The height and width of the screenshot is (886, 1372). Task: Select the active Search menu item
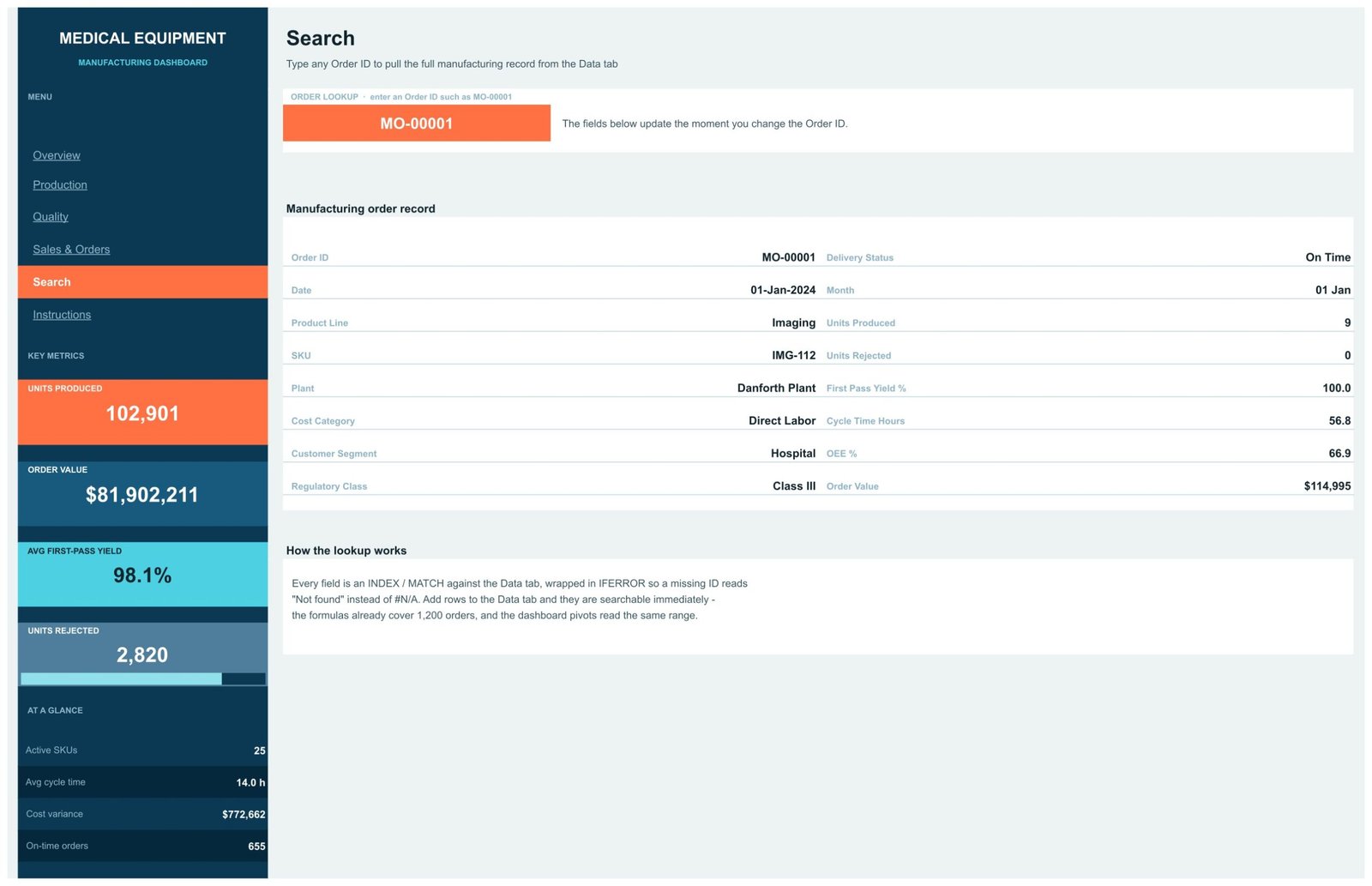tap(142, 282)
